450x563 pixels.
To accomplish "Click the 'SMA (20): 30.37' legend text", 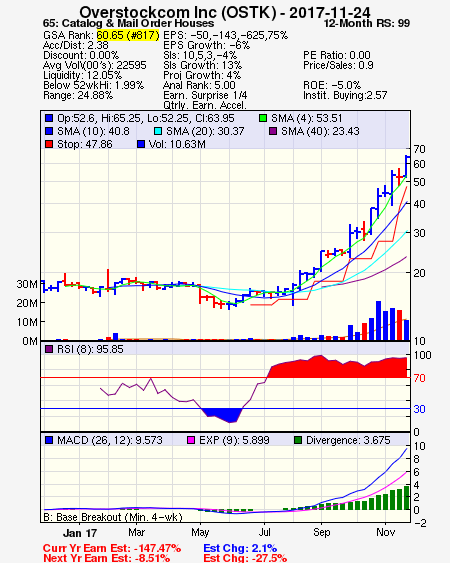I will coord(205,131).
